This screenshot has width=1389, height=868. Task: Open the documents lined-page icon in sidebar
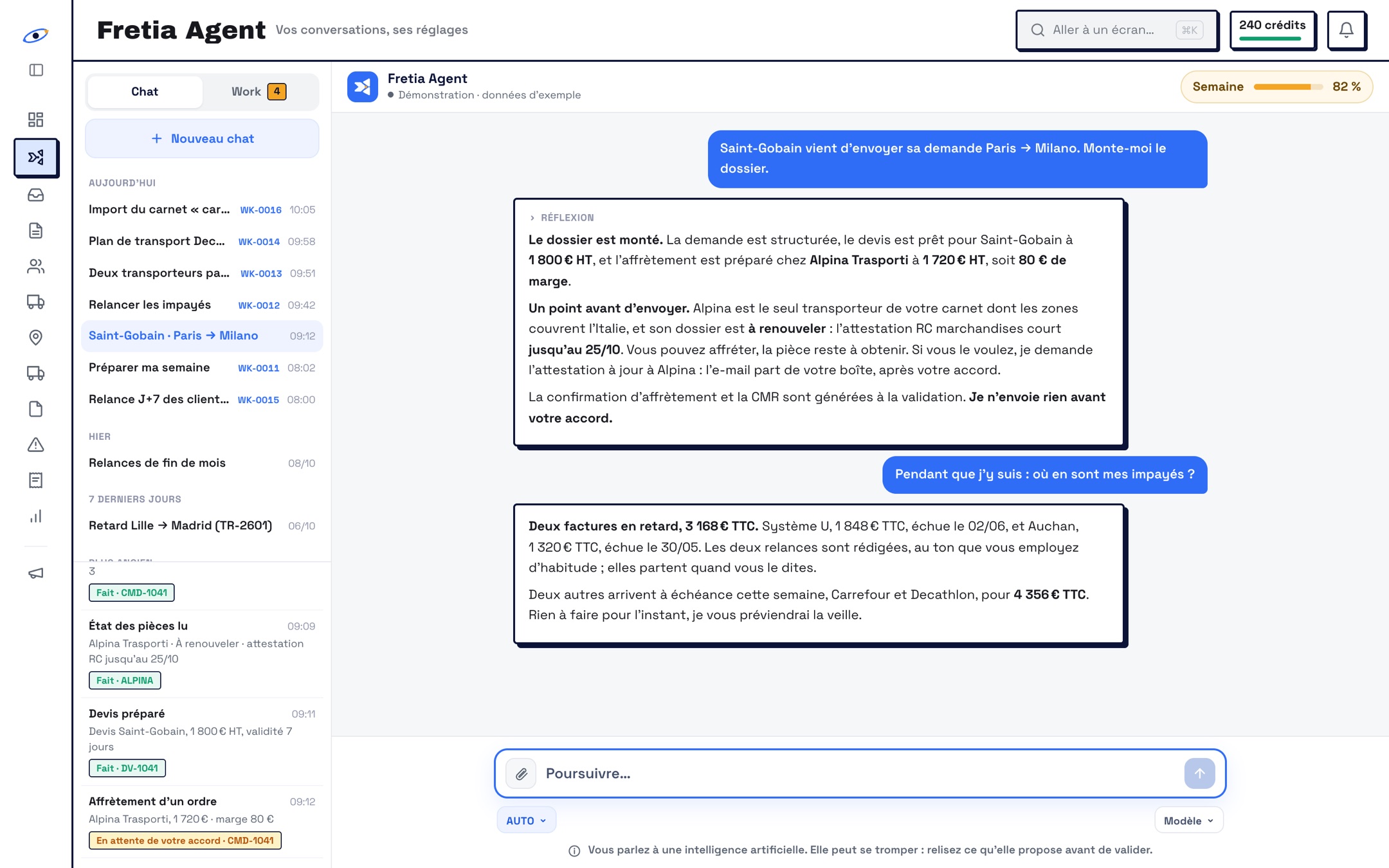[36, 231]
